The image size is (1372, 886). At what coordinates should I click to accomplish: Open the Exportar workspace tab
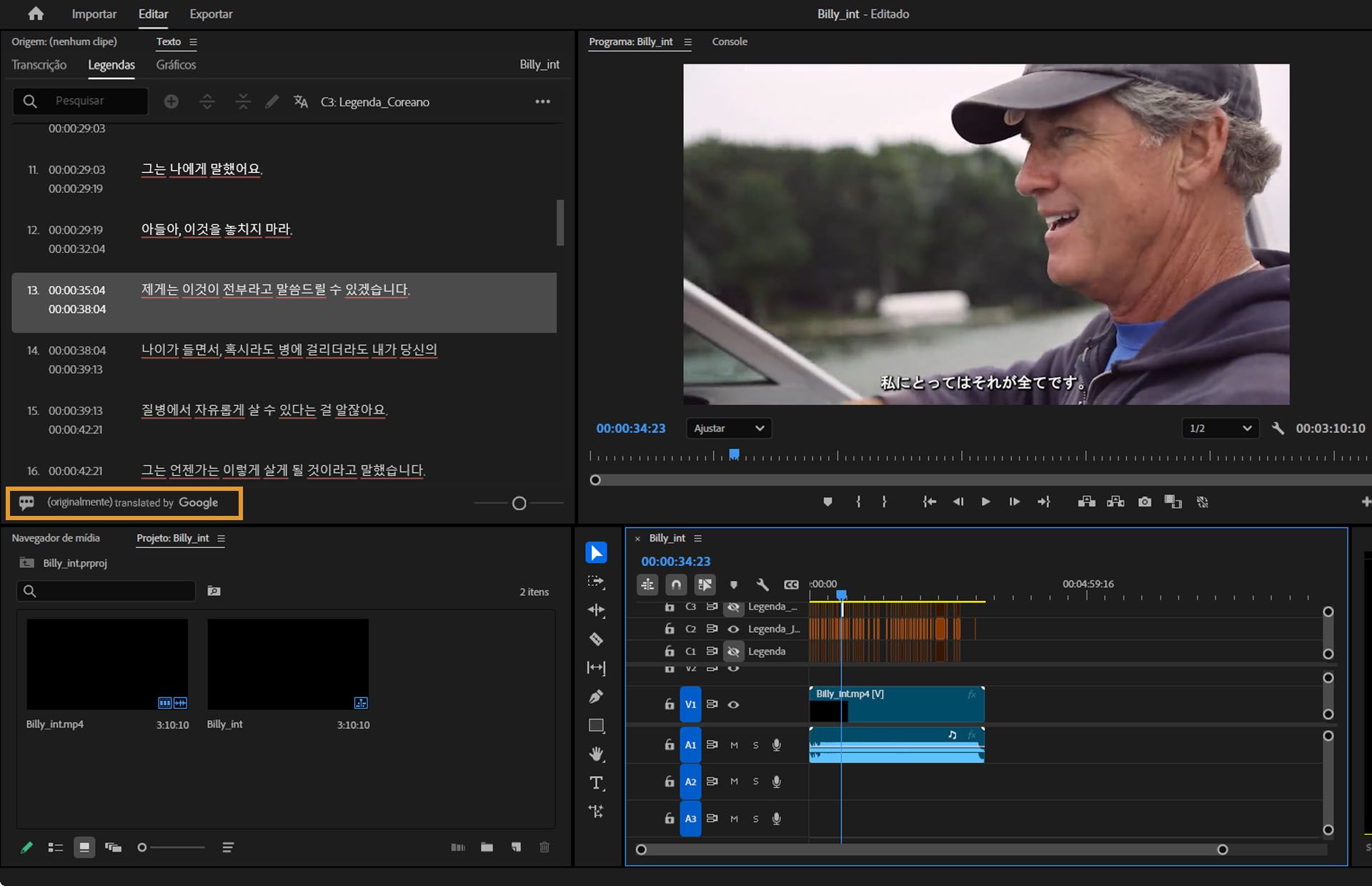(211, 14)
